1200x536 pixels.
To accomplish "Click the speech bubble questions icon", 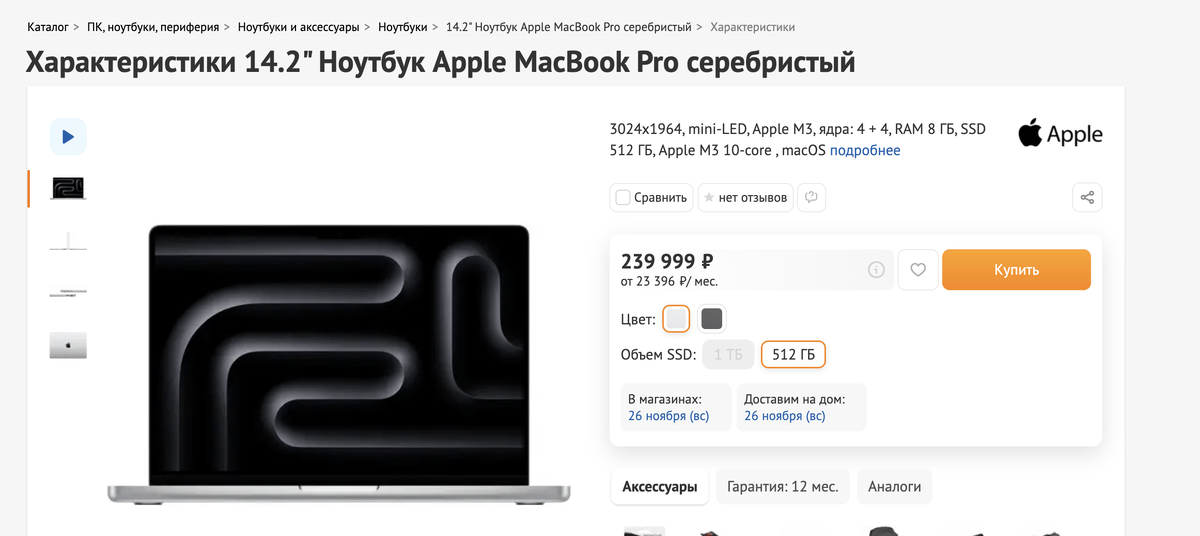I will click(x=812, y=197).
